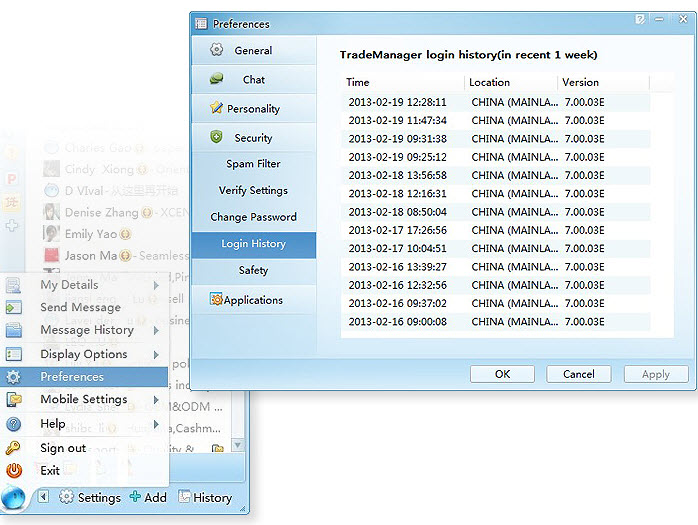Image resolution: width=698 pixels, height=525 pixels.
Task: Switch to the Change Password section
Action: coord(253,217)
